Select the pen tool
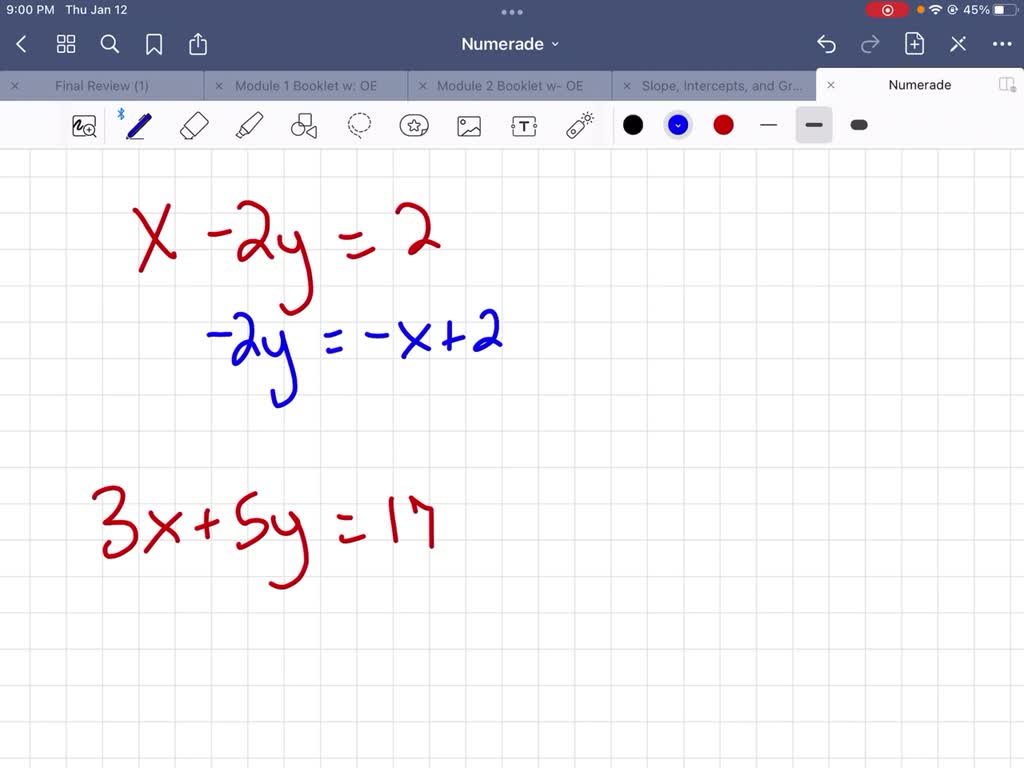Viewport: 1024px width, 768px height. click(137, 125)
